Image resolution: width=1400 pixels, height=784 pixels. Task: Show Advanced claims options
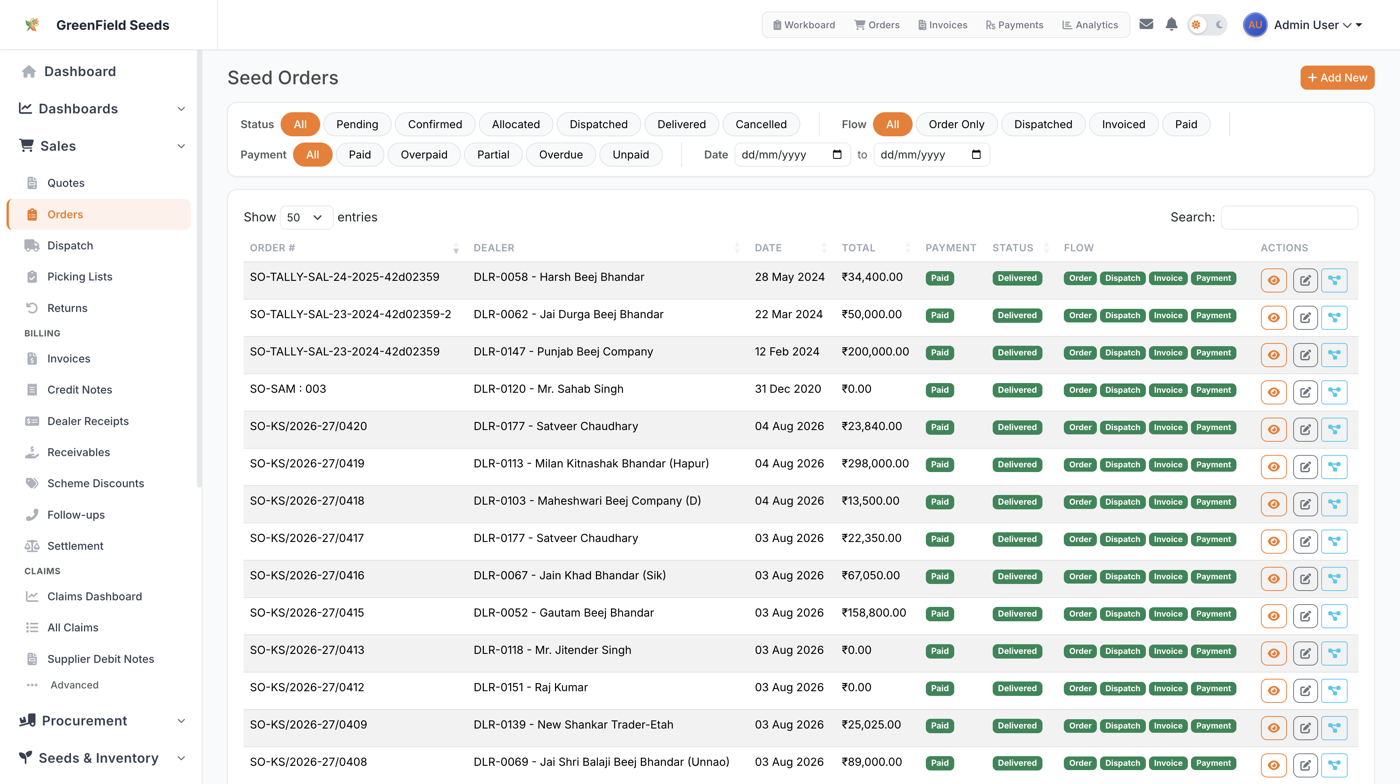[74, 686]
